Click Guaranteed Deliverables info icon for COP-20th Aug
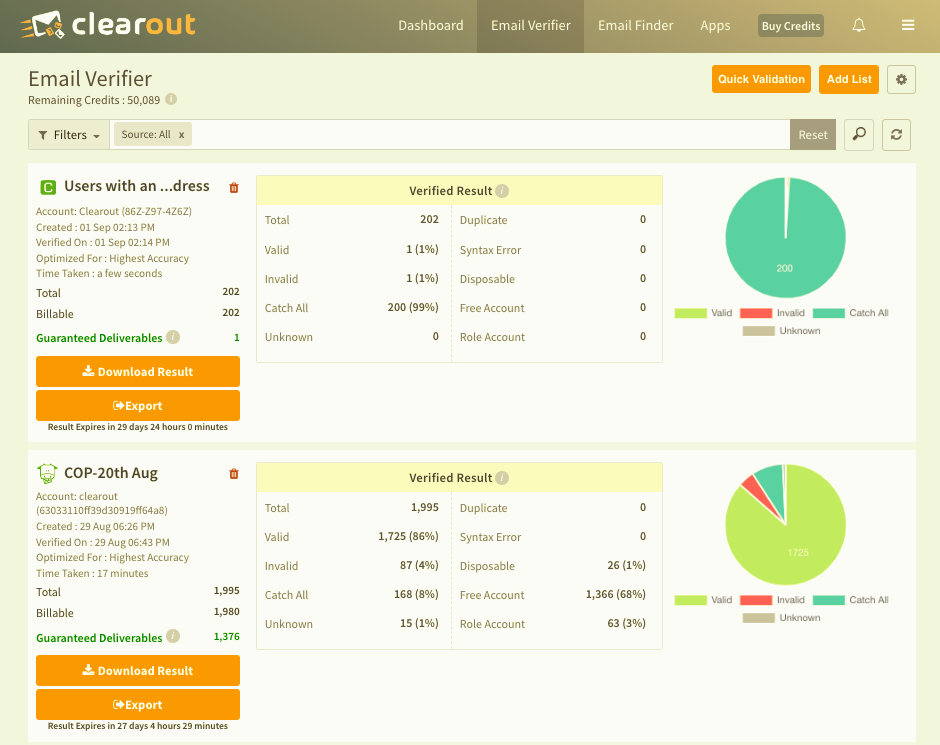This screenshot has height=745, width=940. coord(173,637)
